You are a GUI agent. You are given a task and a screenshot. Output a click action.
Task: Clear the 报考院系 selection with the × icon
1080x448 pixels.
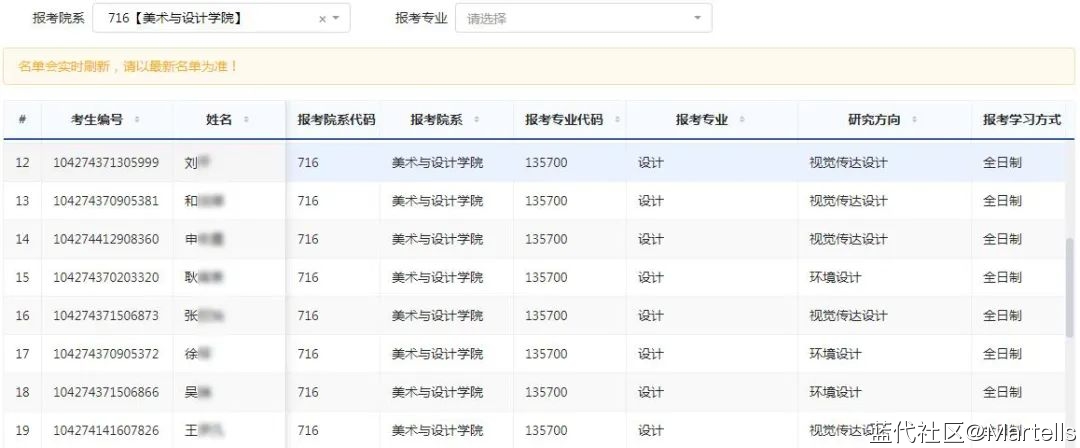click(x=322, y=19)
